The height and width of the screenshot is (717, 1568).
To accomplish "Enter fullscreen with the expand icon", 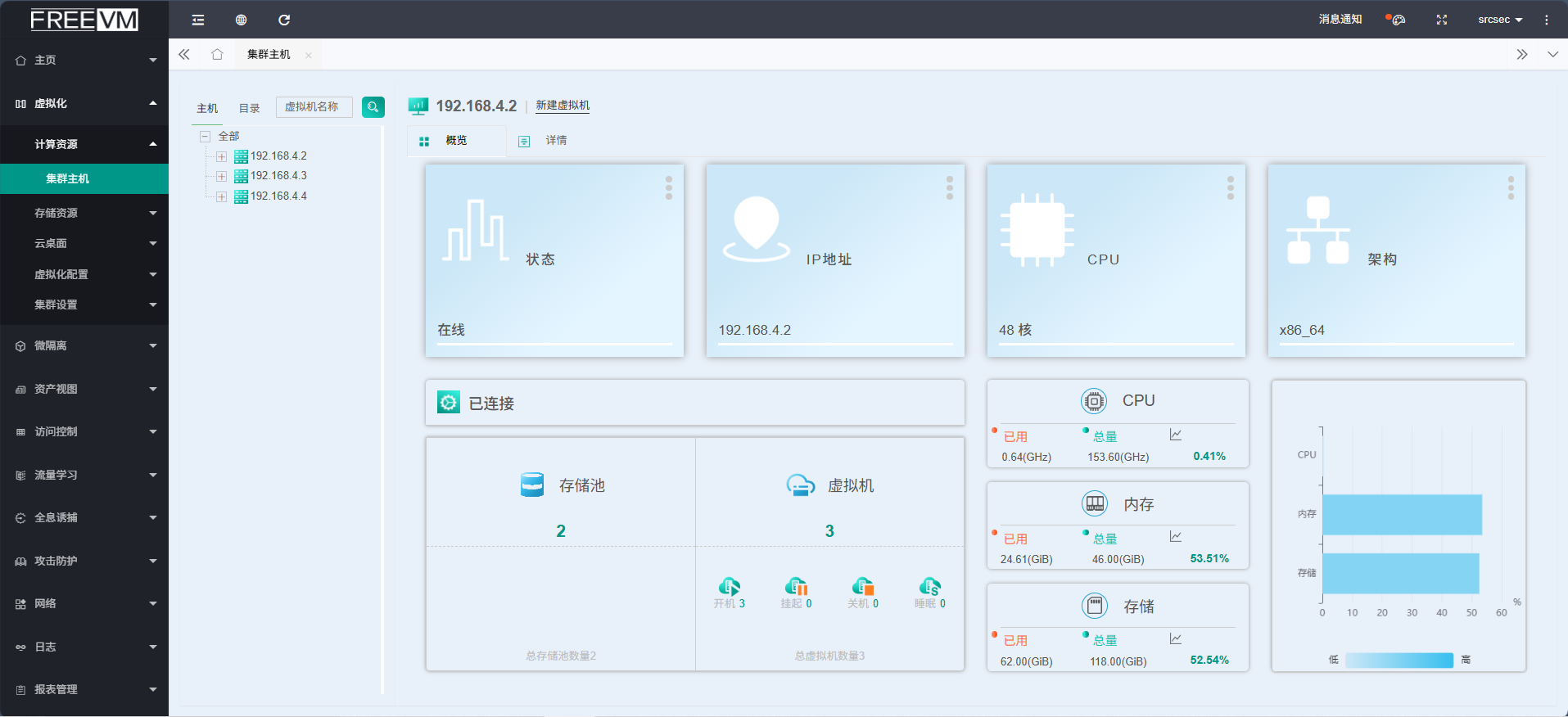I will coord(1442,20).
